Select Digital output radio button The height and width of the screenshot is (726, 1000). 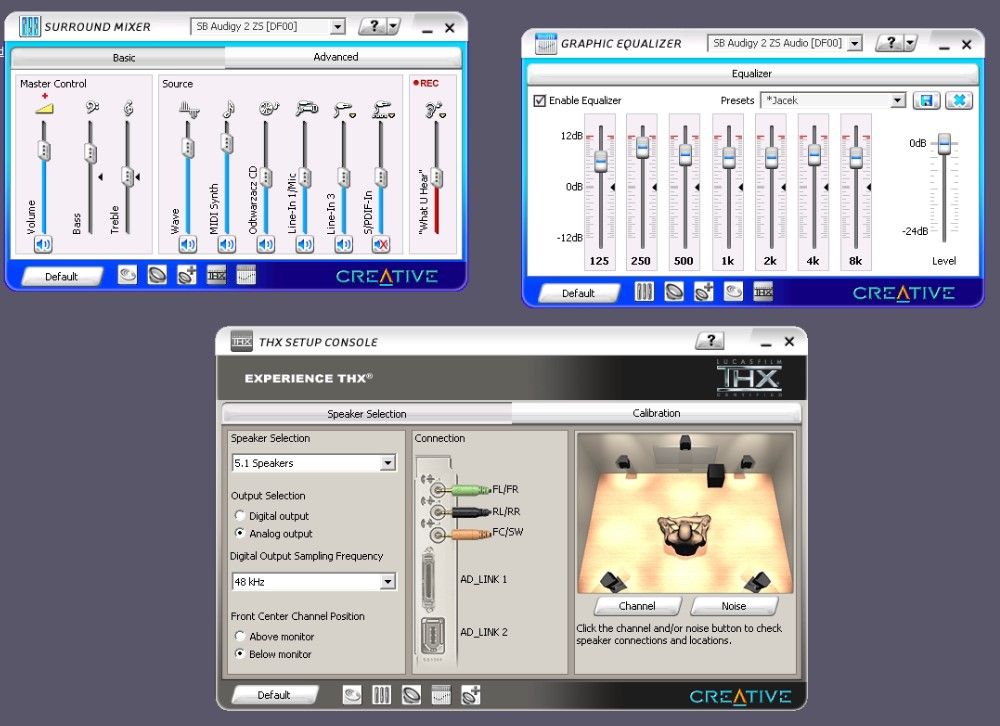tap(240, 515)
